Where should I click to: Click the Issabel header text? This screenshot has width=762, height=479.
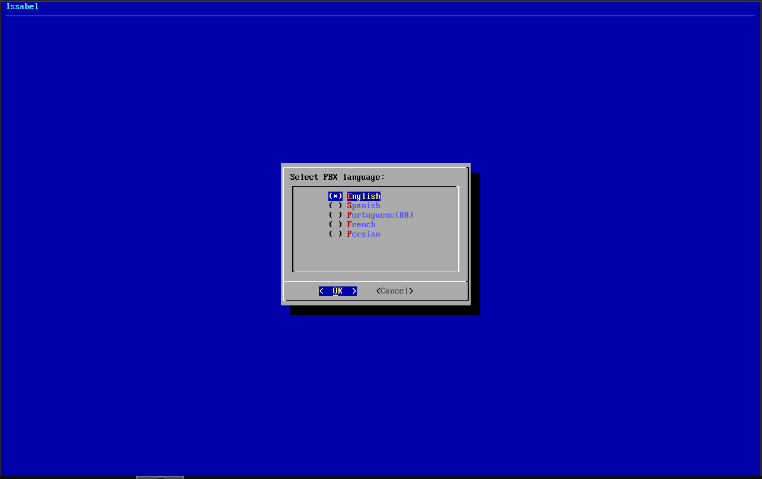tap(22, 6)
